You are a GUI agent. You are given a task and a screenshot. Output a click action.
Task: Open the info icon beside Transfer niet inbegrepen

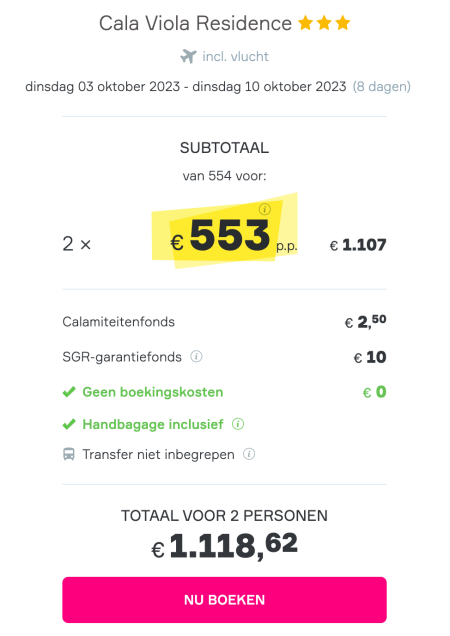[249, 454]
